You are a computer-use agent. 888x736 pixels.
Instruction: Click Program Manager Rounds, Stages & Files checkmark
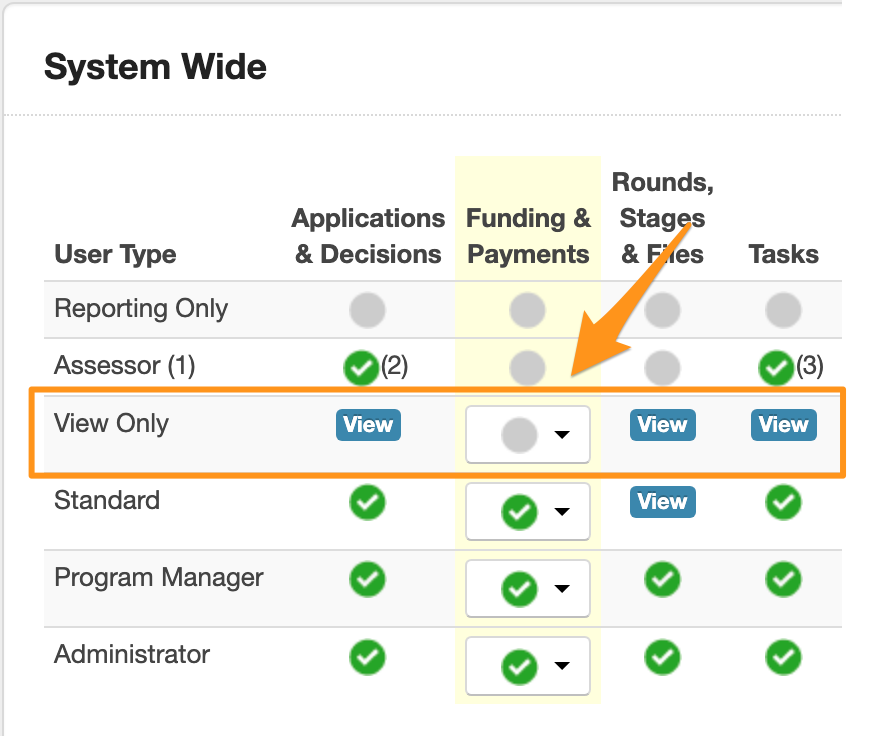[x=662, y=579]
